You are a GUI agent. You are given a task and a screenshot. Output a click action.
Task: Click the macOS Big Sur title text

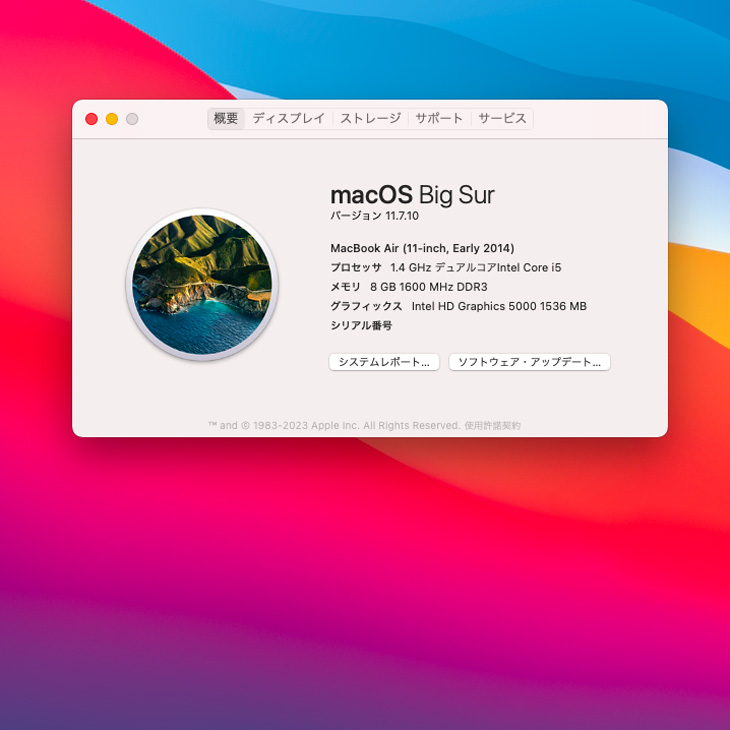tap(412, 195)
